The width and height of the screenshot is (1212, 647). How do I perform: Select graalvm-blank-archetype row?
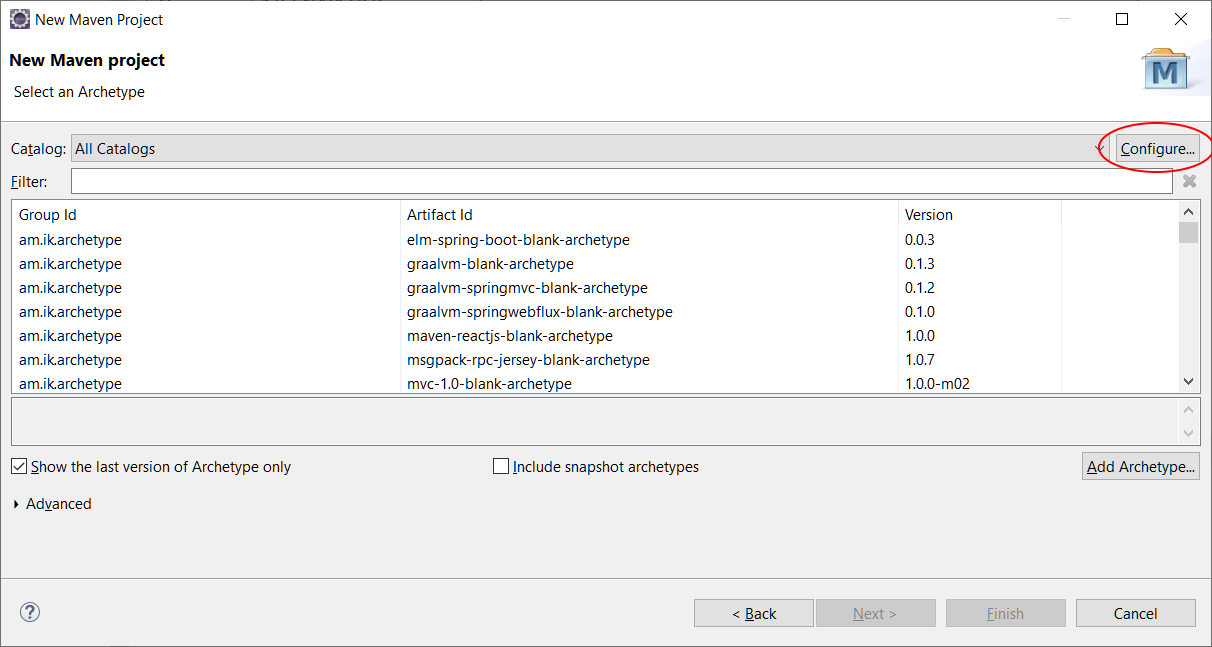point(595,264)
